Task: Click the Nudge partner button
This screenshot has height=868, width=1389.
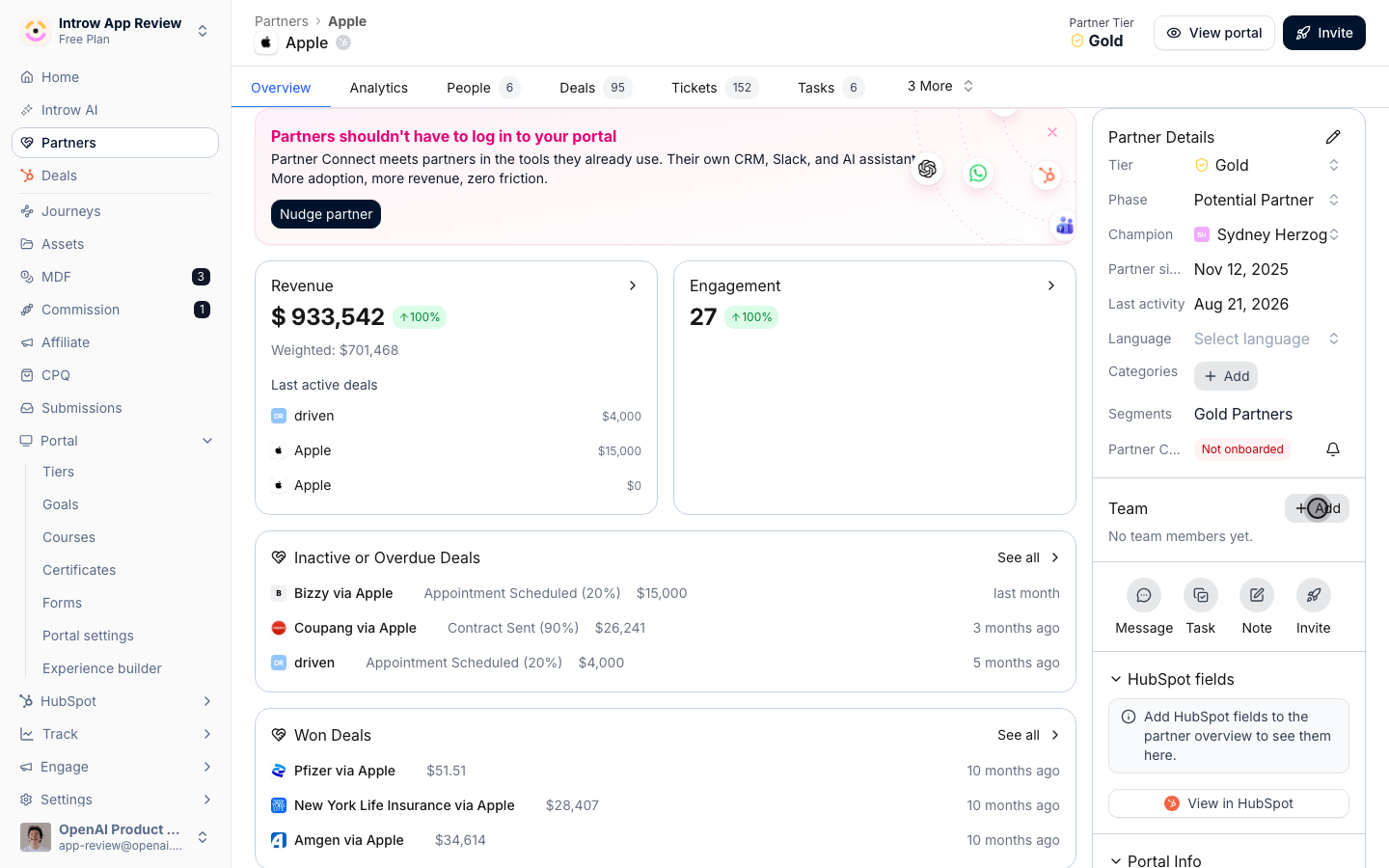Action: coord(326,214)
